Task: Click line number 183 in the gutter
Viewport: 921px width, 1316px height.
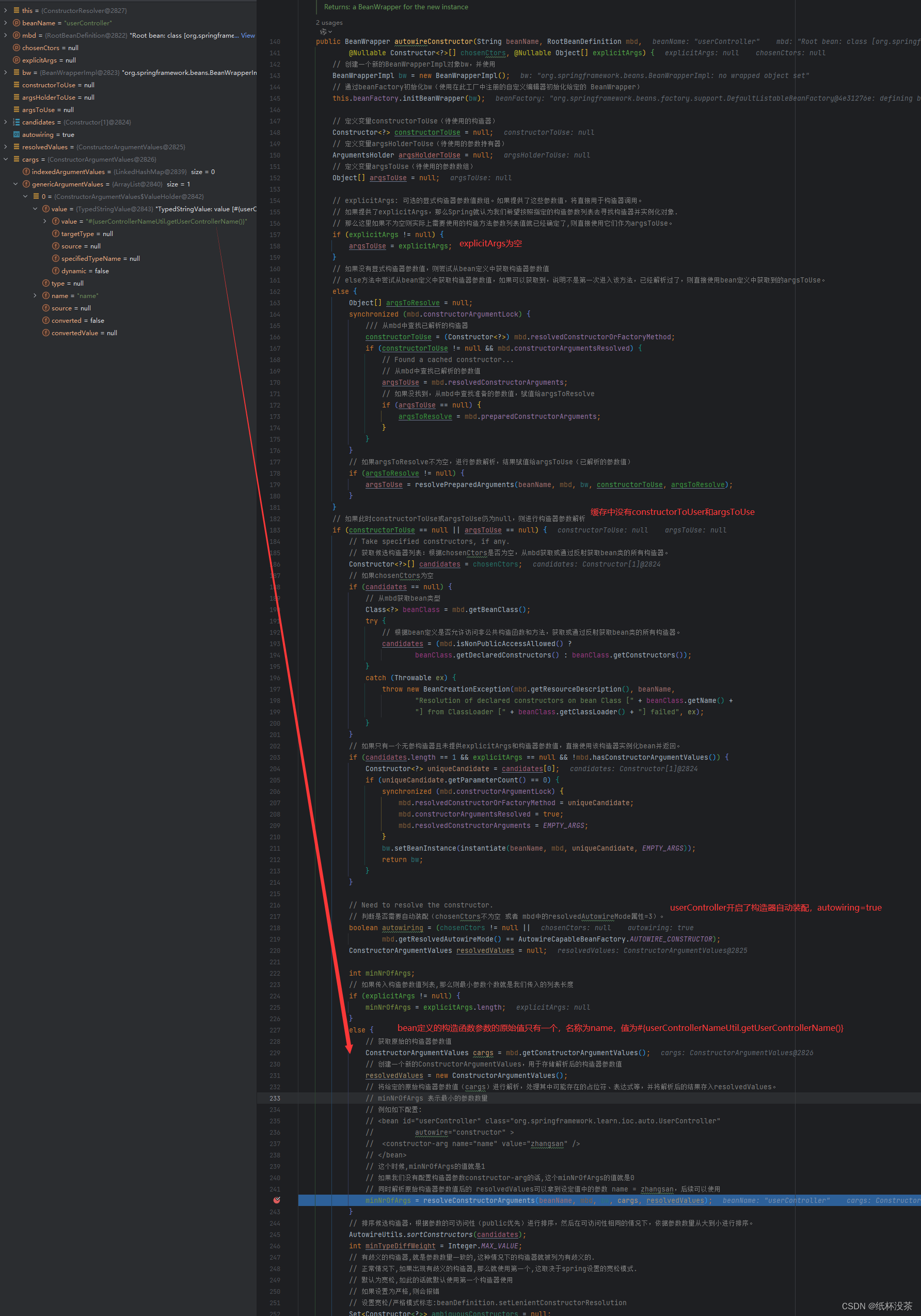Action: coord(275,530)
